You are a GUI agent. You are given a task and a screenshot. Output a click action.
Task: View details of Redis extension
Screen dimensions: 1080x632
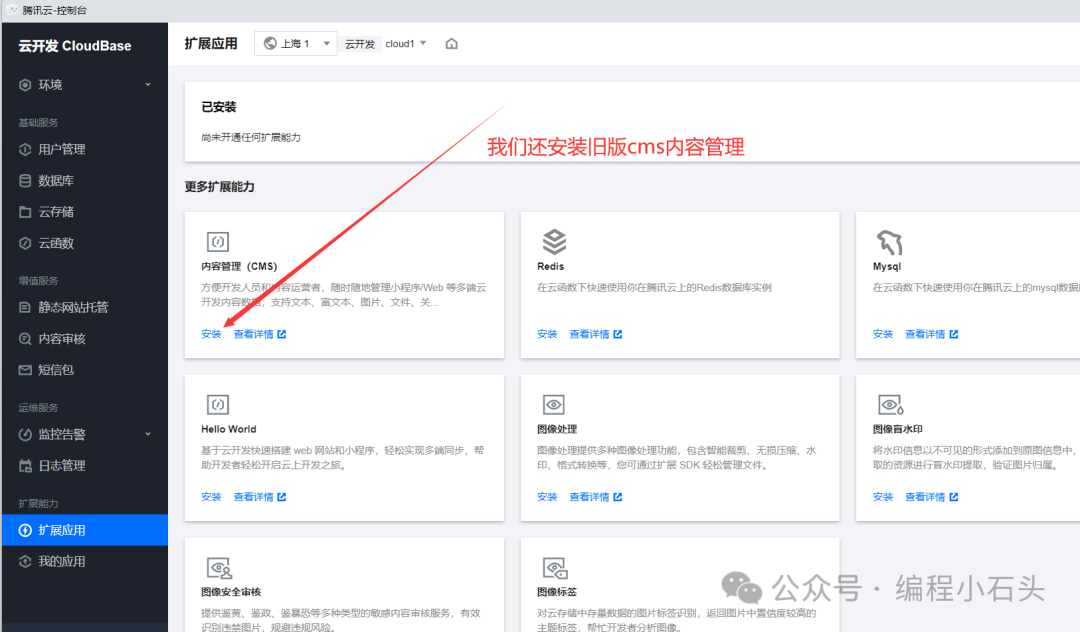tap(589, 334)
